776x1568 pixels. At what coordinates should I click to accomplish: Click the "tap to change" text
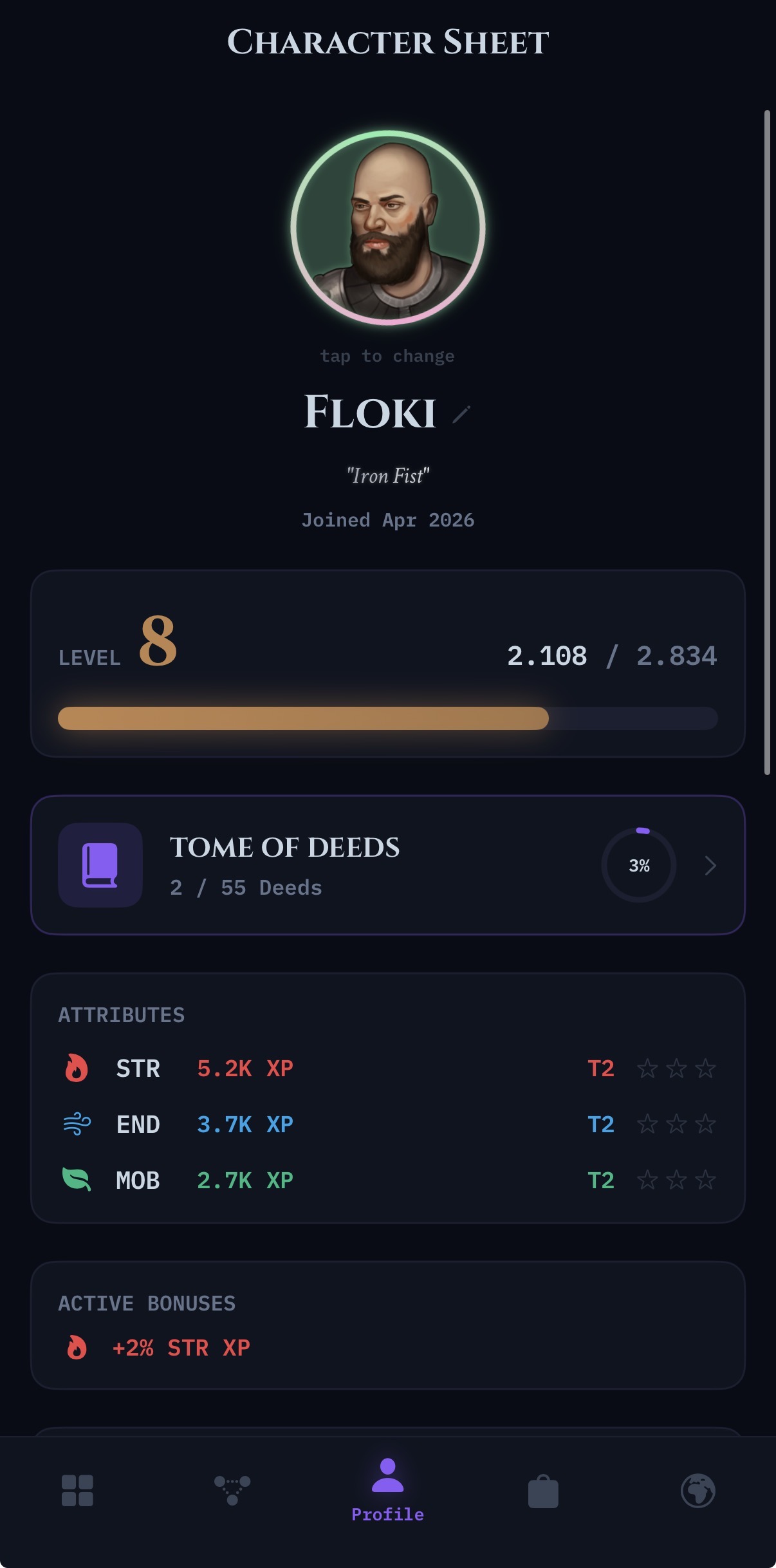[387, 356]
